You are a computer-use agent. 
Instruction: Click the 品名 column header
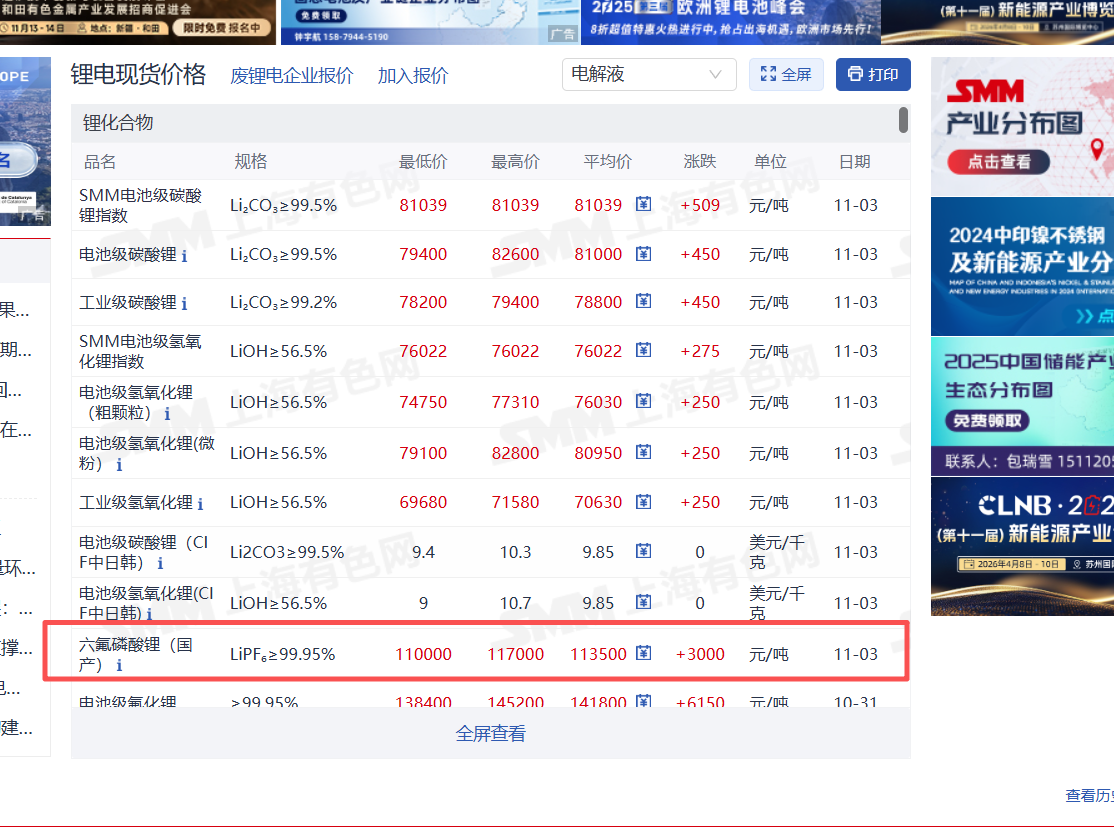[x=99, y=162]
